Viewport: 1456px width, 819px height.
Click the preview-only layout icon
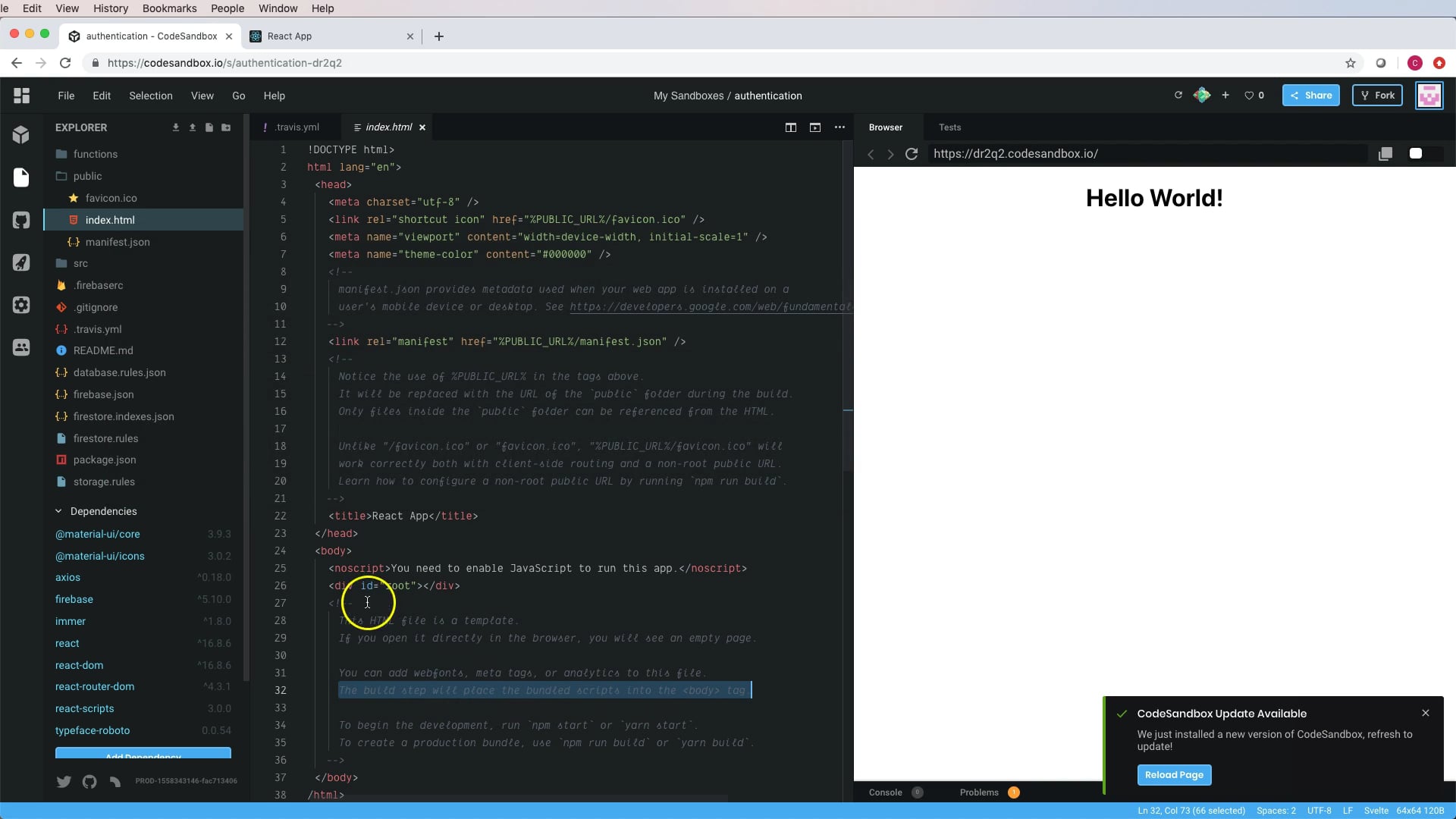(815, 127)
